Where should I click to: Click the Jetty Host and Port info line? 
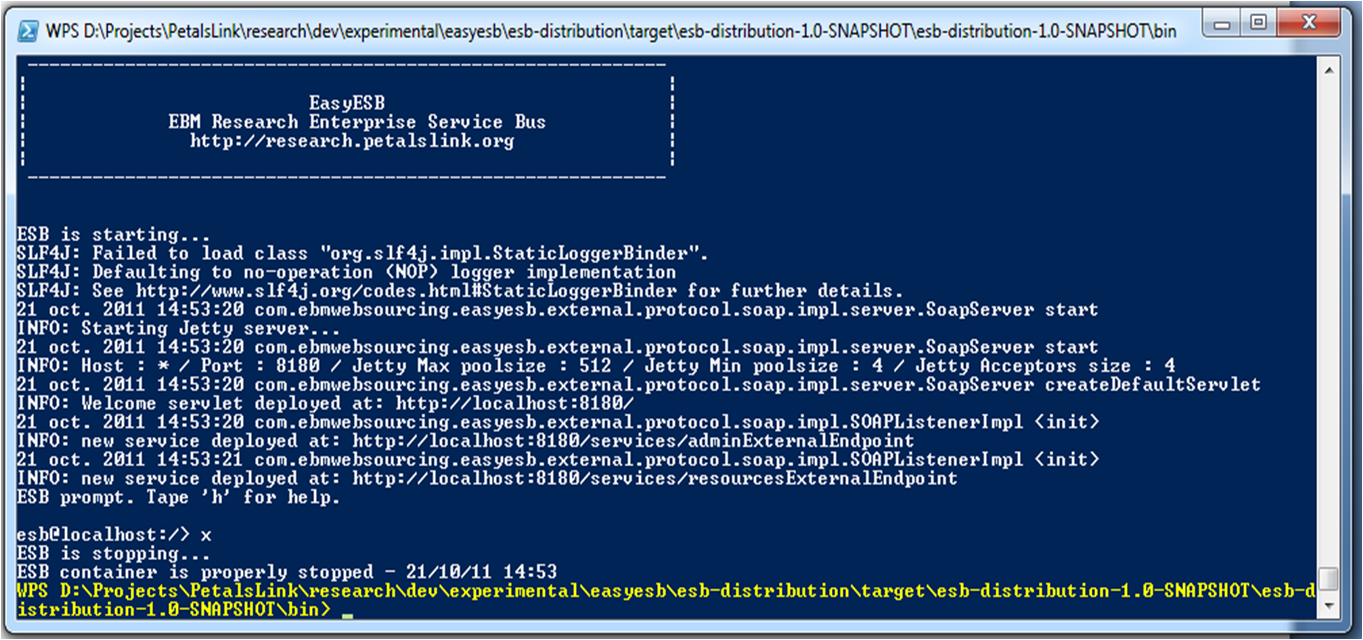click(x=596, y=366)
